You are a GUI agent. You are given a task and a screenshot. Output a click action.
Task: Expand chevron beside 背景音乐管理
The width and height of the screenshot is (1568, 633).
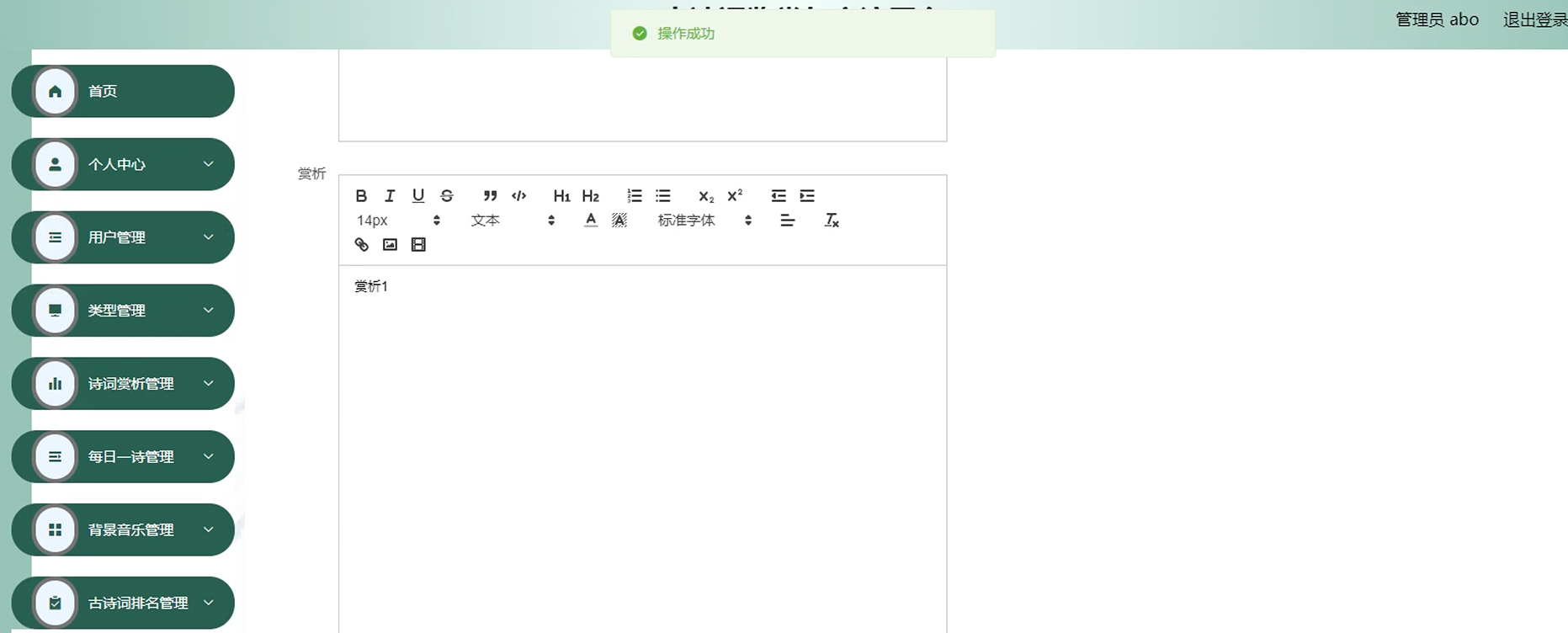click(209, 530)
